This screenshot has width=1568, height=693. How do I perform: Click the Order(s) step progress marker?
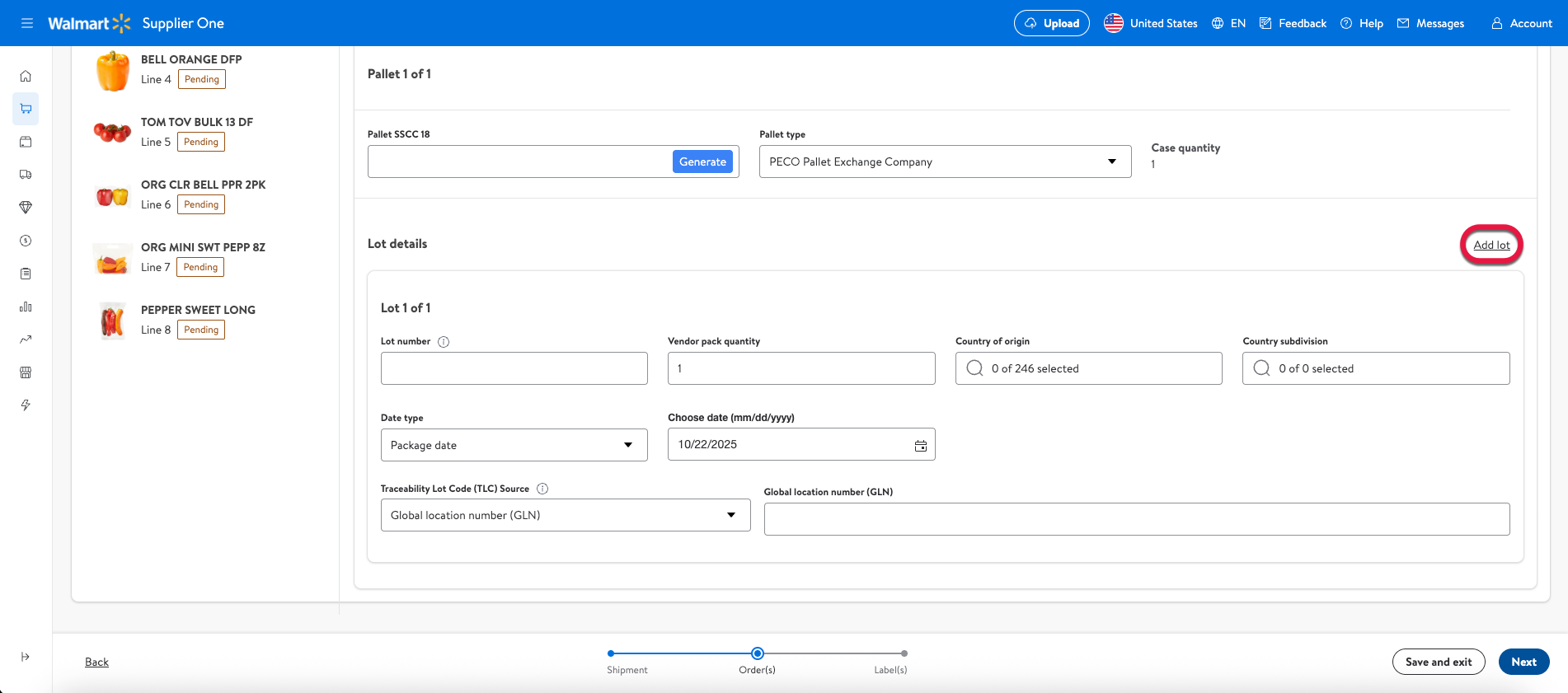(x=758, y=653)
